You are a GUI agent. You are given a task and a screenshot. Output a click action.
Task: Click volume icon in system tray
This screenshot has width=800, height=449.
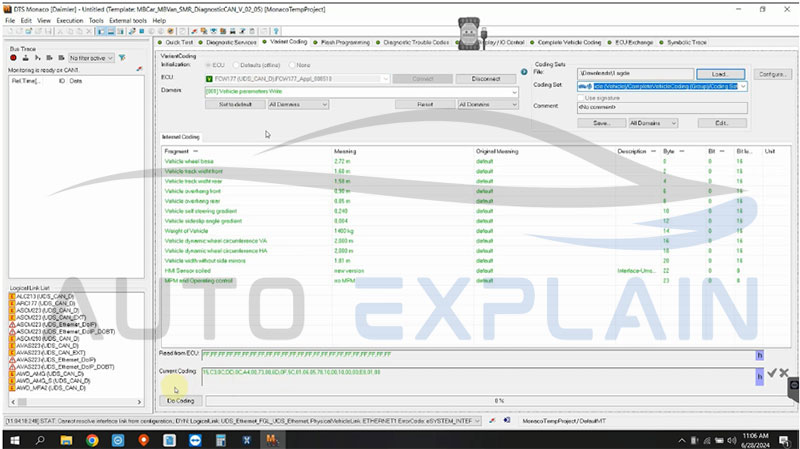coord(732,440)
